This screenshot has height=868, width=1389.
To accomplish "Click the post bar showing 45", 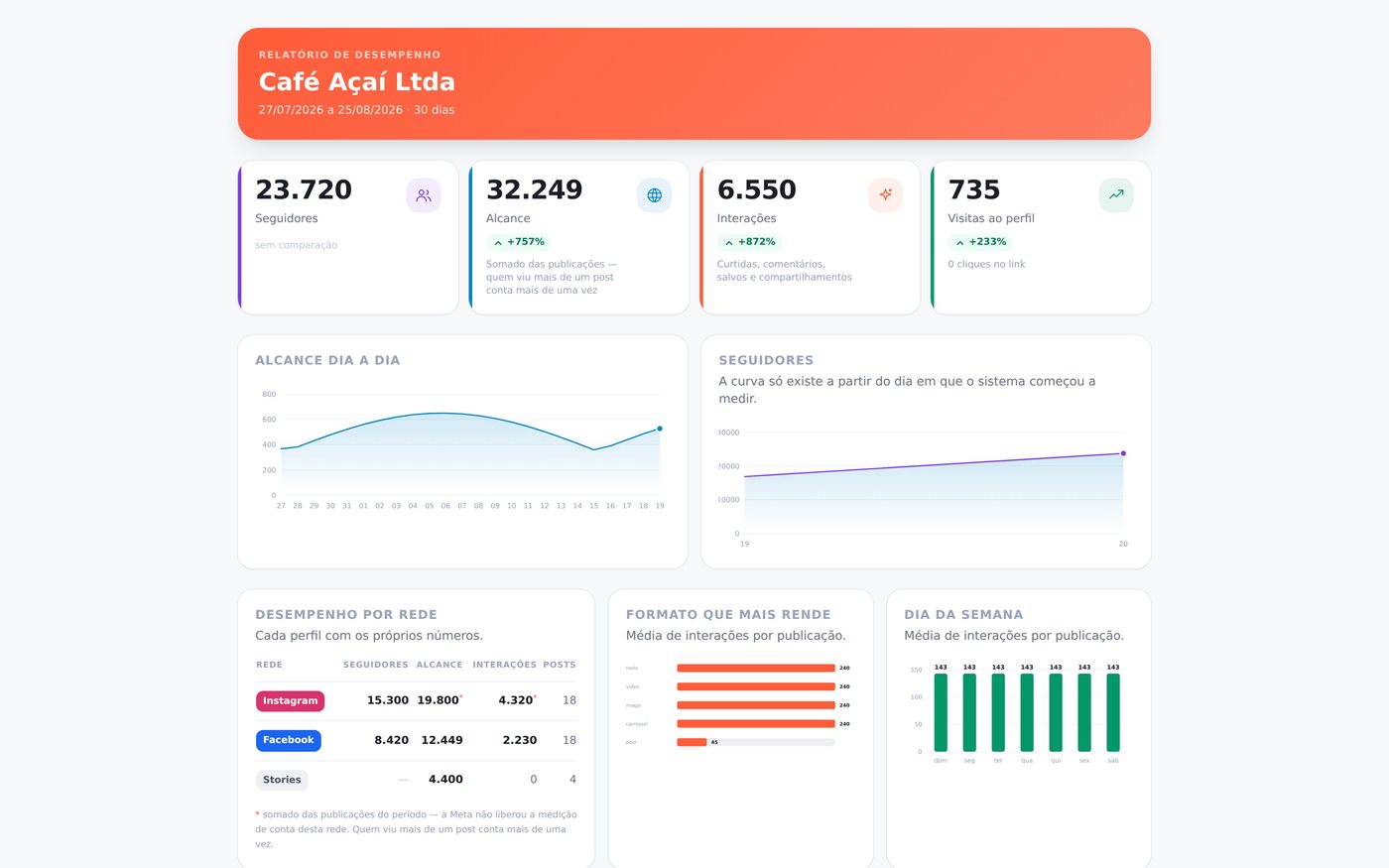I will click(692, 742).
